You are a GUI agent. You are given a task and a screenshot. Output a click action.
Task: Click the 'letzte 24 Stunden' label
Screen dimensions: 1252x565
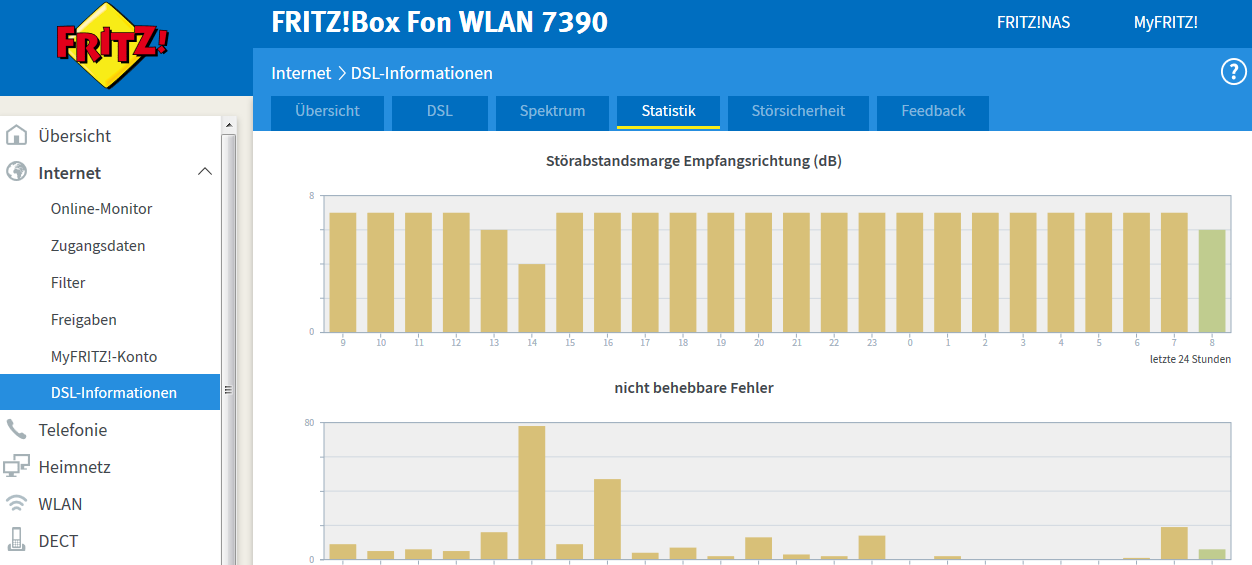click(x=1190, y=359)
